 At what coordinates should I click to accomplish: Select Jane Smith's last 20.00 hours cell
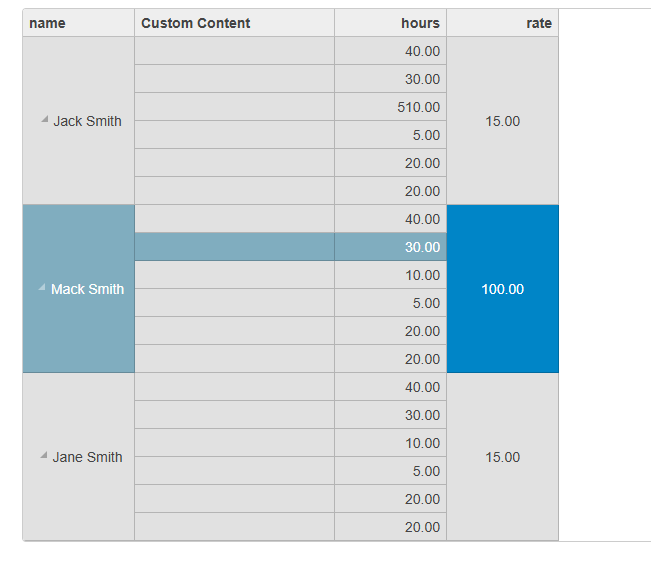point(391,527)
